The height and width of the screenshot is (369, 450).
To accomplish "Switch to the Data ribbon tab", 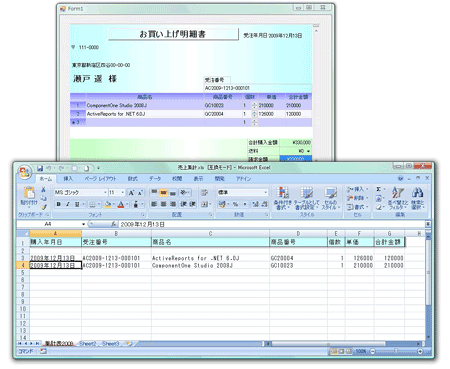I will tap(155, 179).
